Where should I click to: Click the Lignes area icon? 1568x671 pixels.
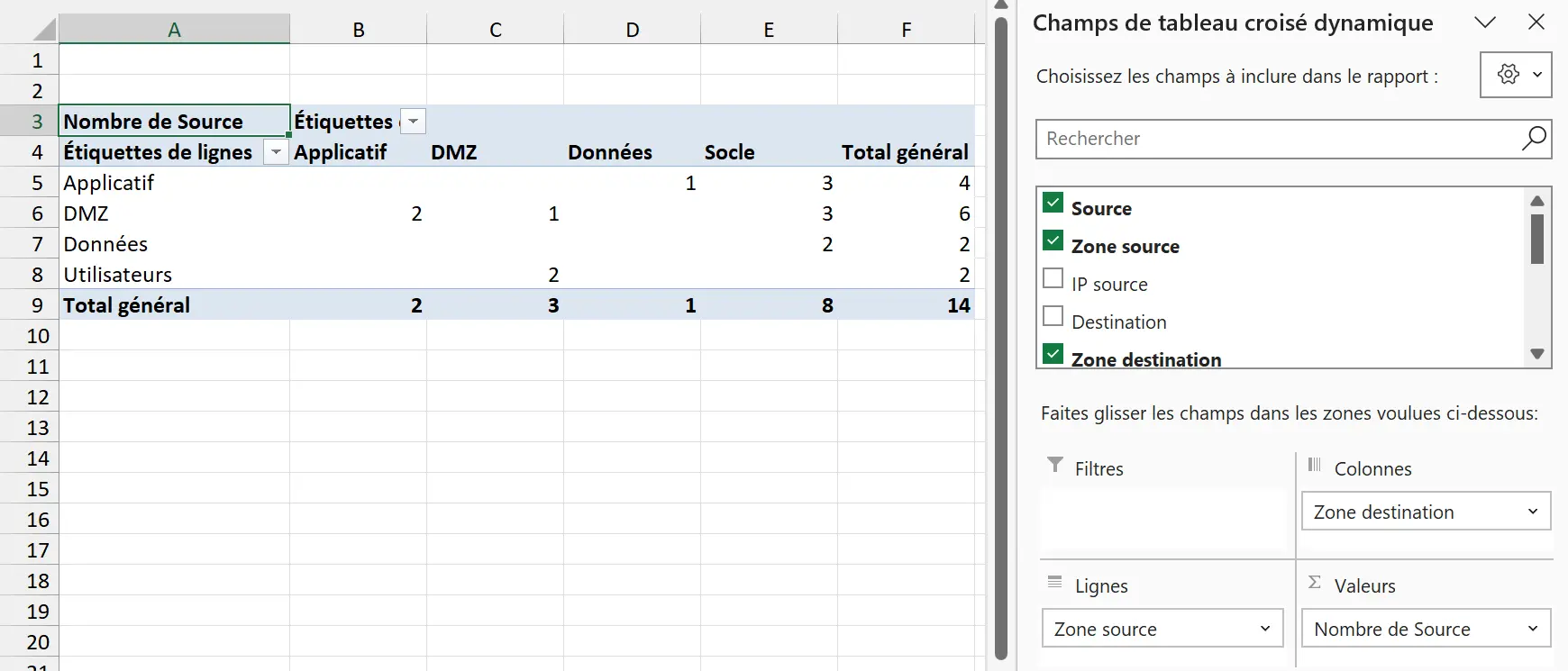[1055, 583]
